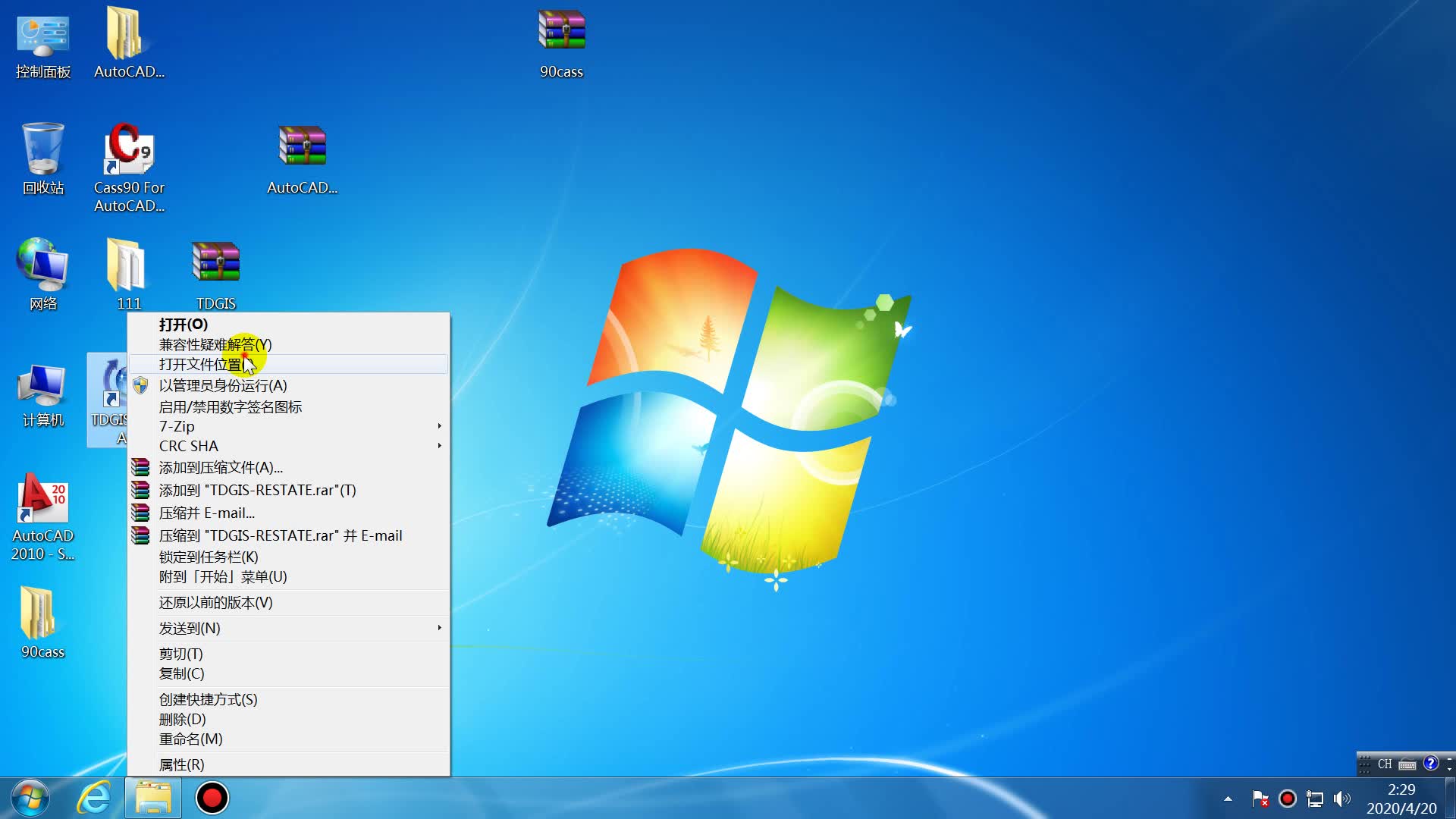Select the AutoCAD 2010 shortcut icon
The image size is (1456, 819).
(x=43, y=517)
